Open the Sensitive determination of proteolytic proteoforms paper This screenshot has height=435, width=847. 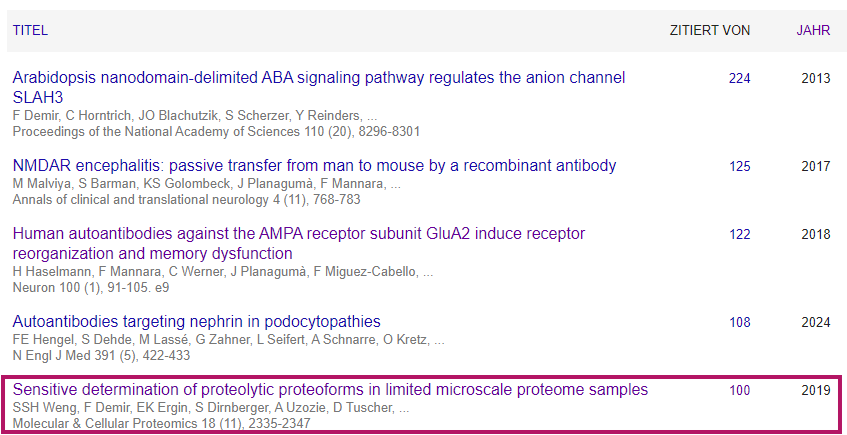(x=330, y=390)
